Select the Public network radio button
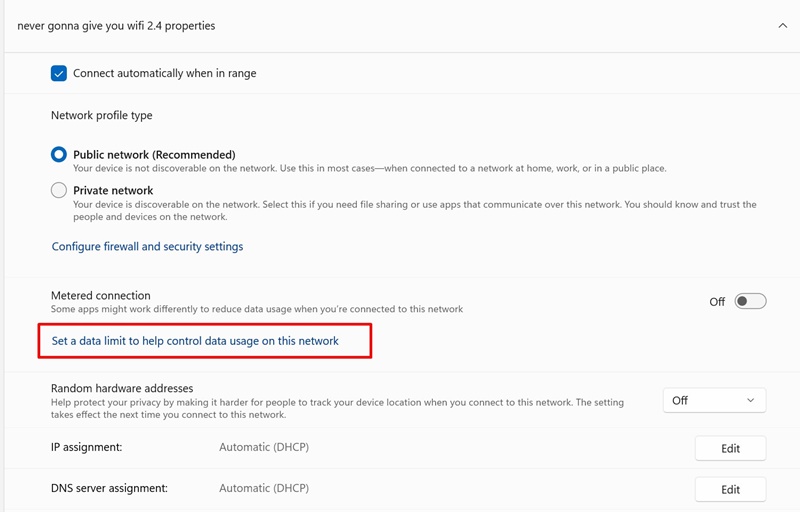This screenshot has width=800, height=512. coord(59,155)
